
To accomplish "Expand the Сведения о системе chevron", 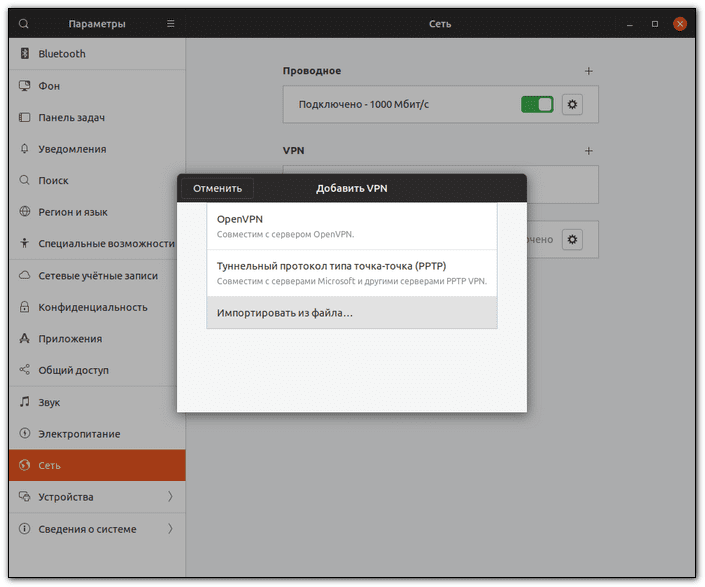I will click(170, 529).
